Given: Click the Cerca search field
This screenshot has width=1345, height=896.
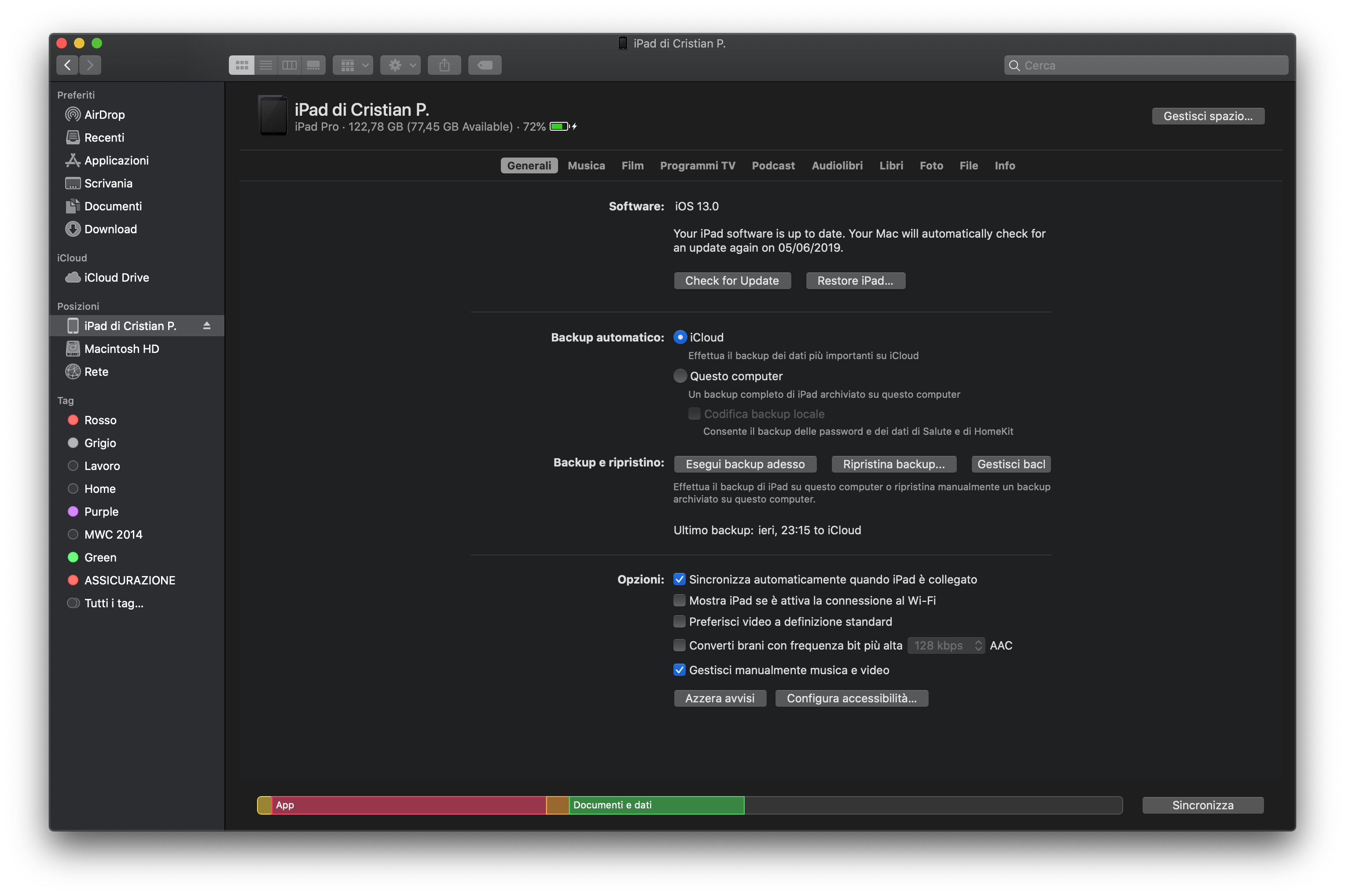Looking at the screenshot, I should point(1146,65).
